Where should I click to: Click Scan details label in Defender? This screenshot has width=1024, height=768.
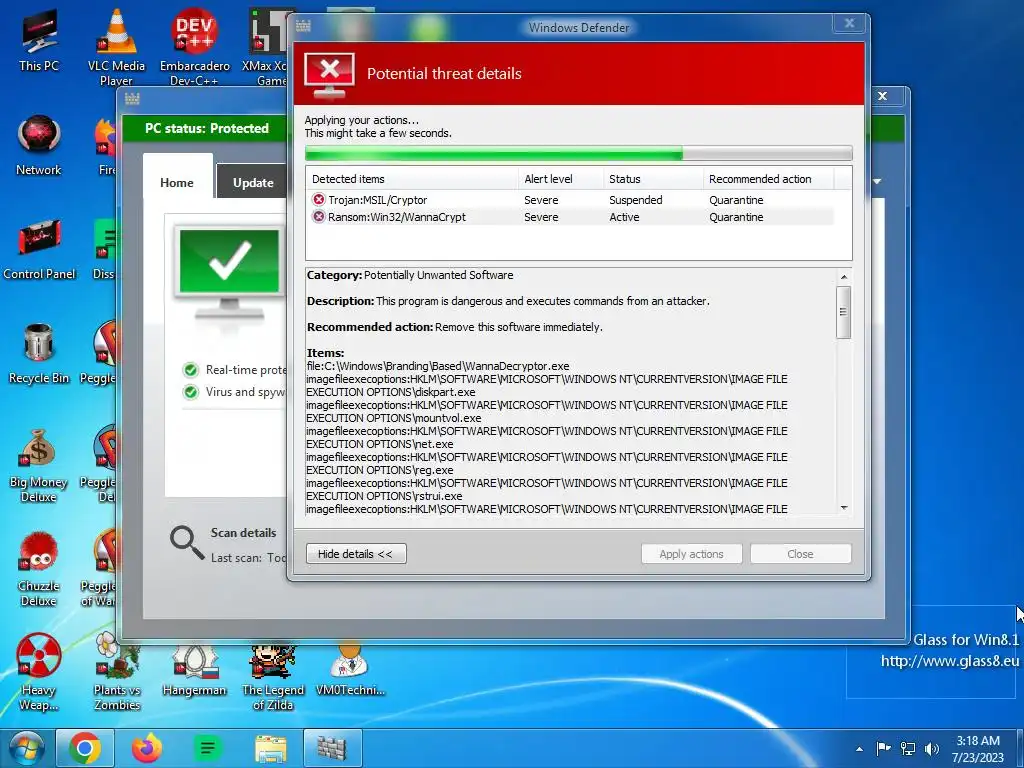(244, 533)
